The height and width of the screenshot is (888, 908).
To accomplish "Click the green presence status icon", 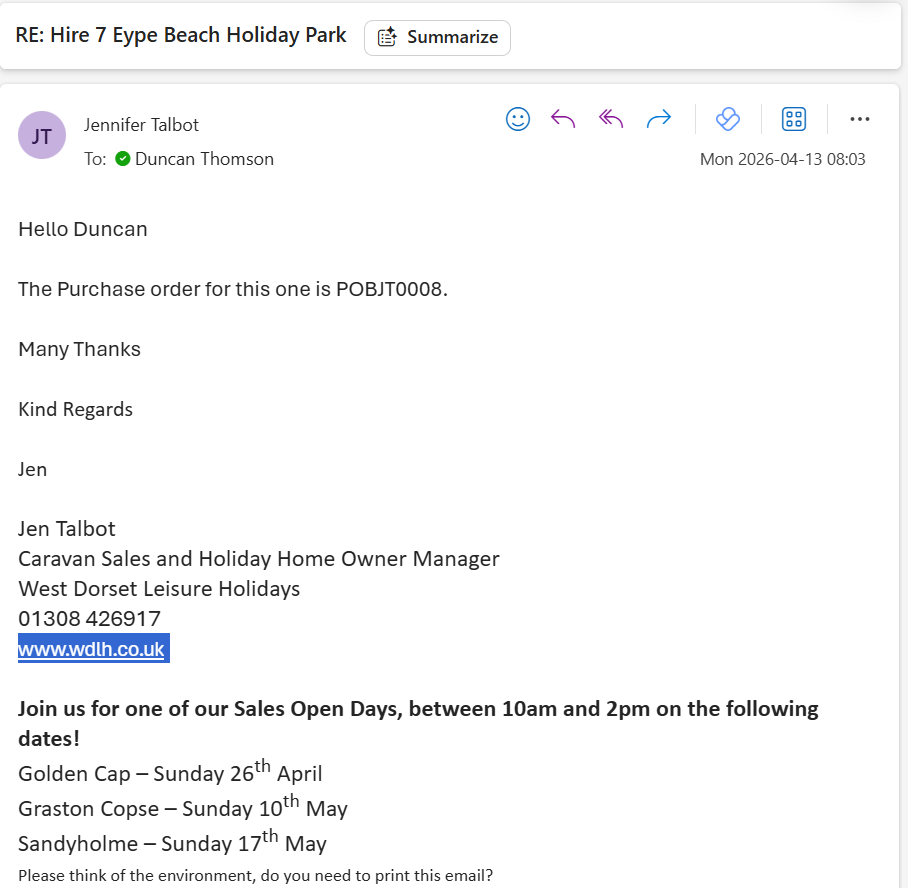I will pyautogui.click(x=123, y=159).
